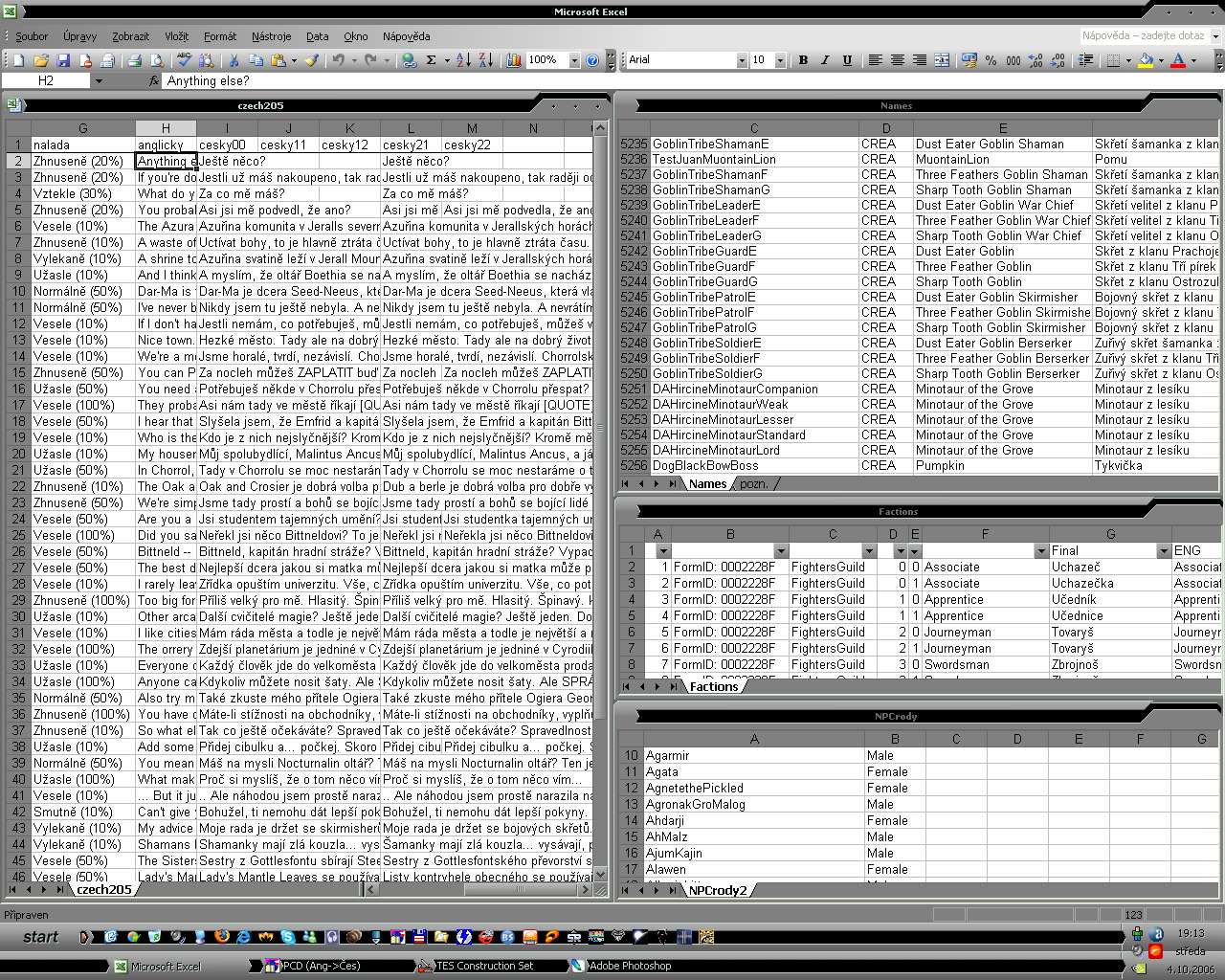Toggle Italic formatting

[825, 60]
